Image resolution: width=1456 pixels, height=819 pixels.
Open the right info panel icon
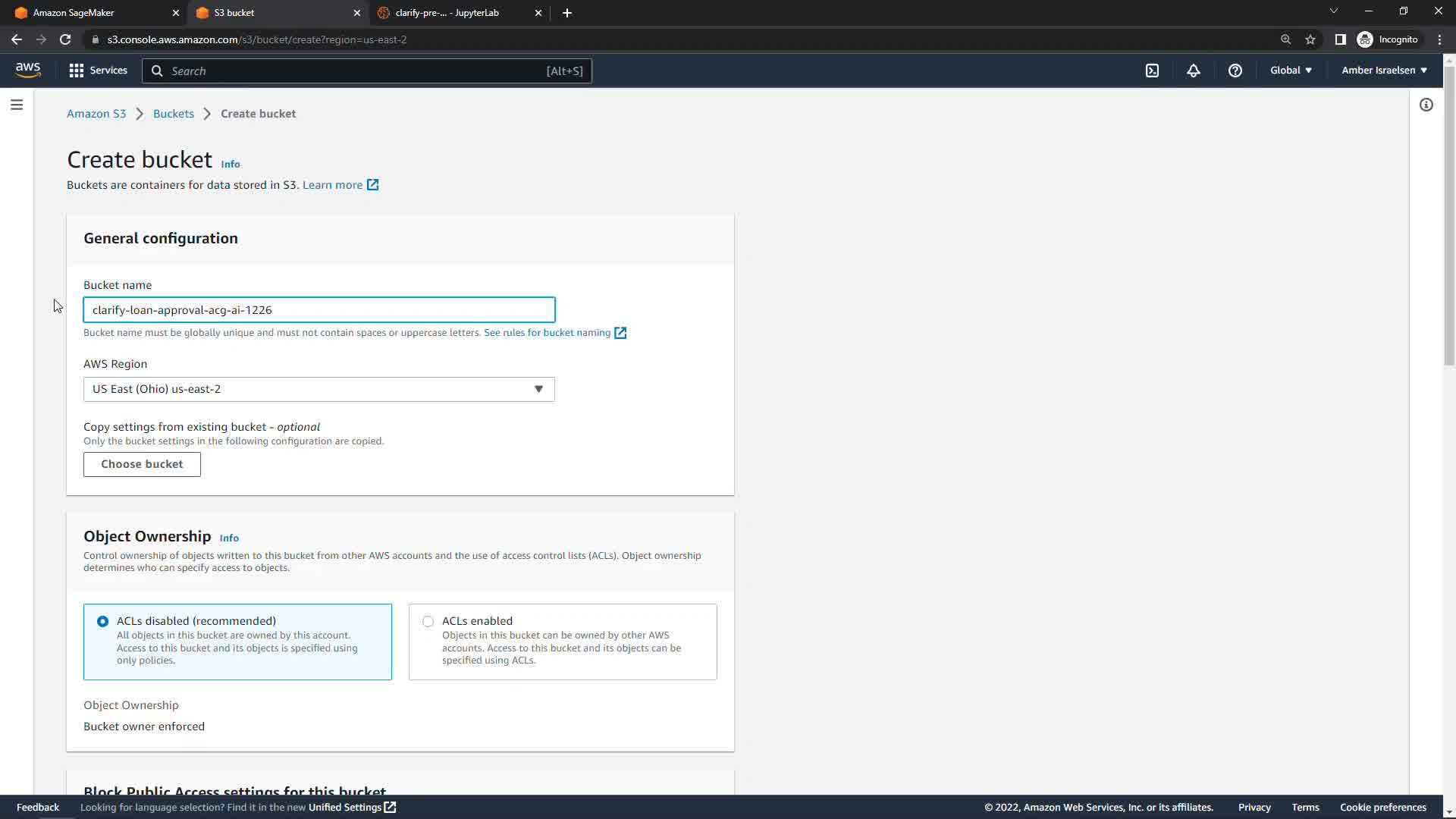pyautogui.click(x=1426, y=105)
